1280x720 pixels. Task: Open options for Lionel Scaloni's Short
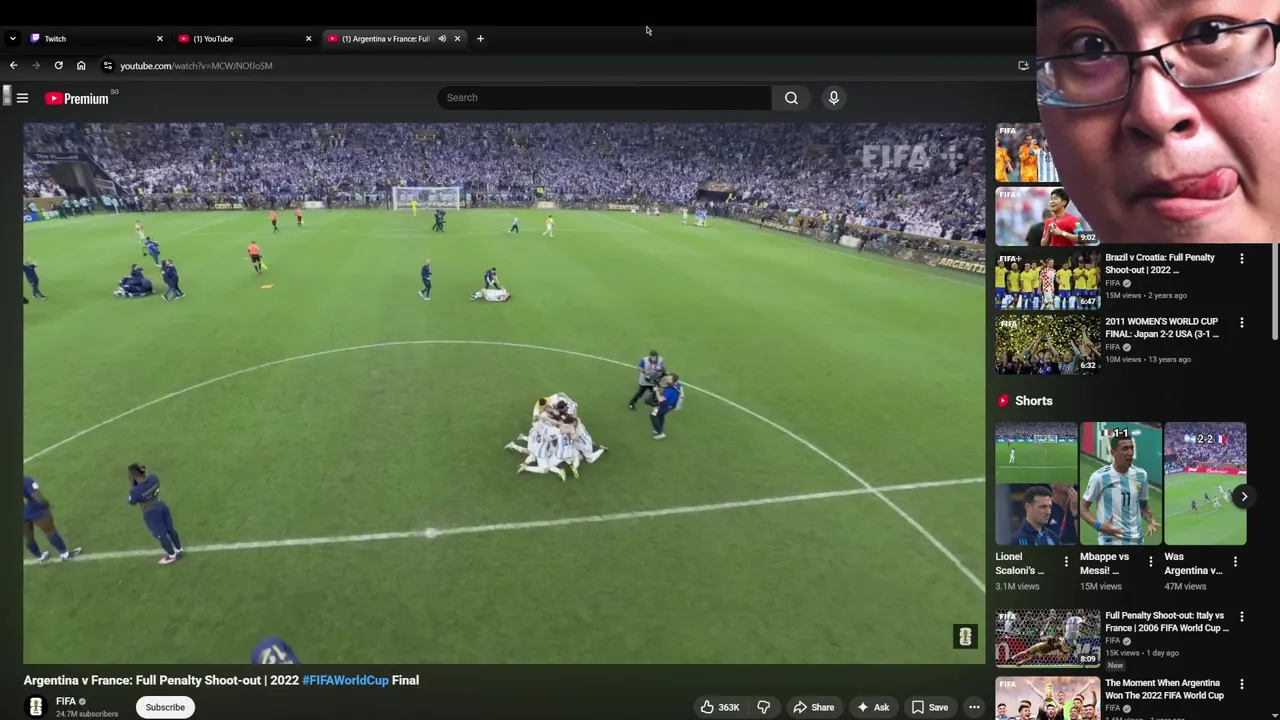[x=1066, y=562]
